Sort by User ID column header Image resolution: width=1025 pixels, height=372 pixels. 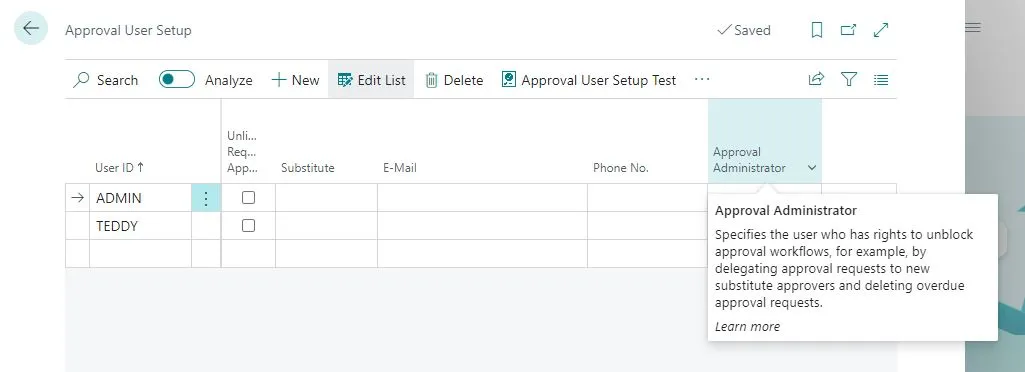pyautogui.click(x=120, y=167)
